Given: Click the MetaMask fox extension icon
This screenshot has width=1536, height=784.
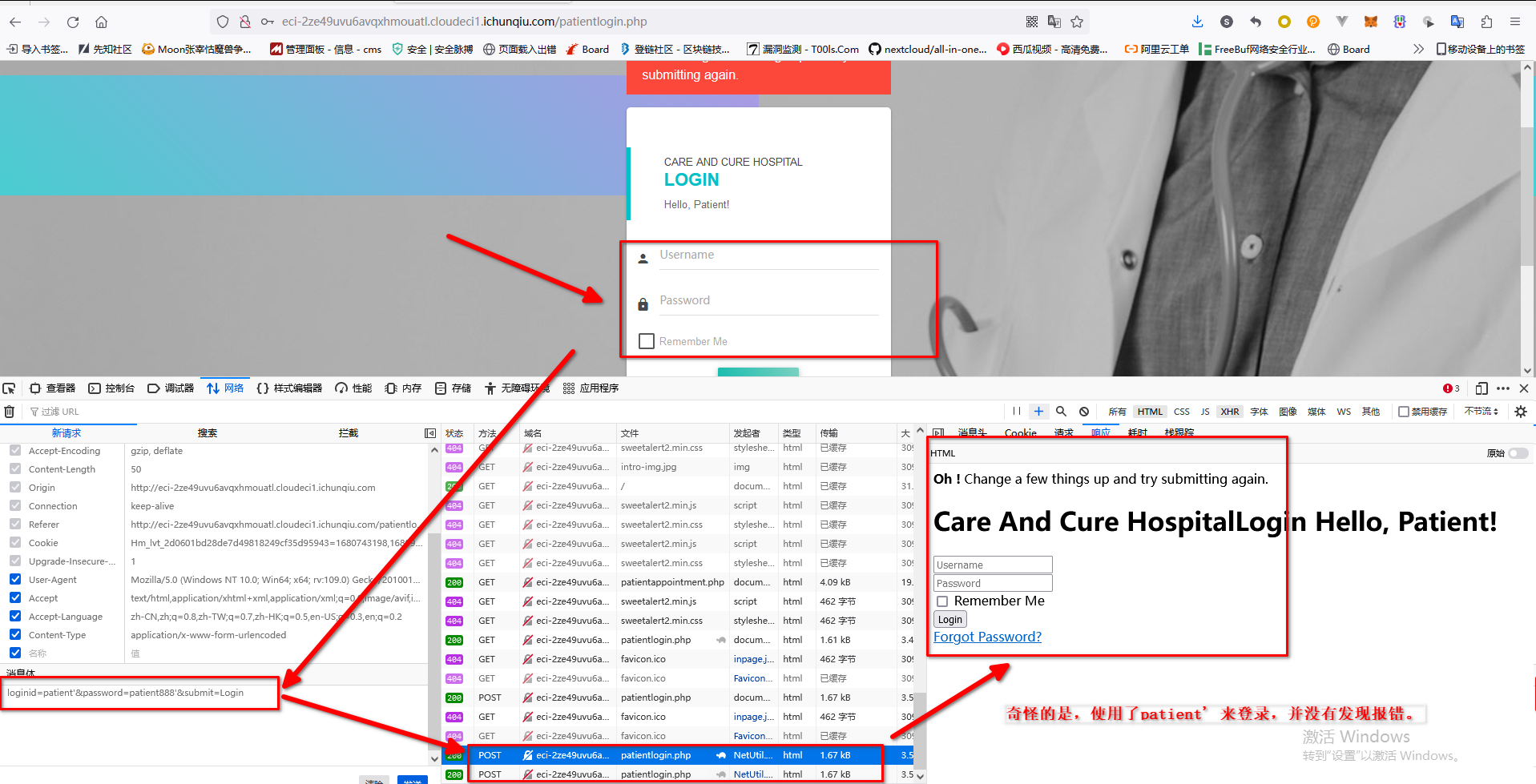Looking at the screenshot, I should point(1371,22).
